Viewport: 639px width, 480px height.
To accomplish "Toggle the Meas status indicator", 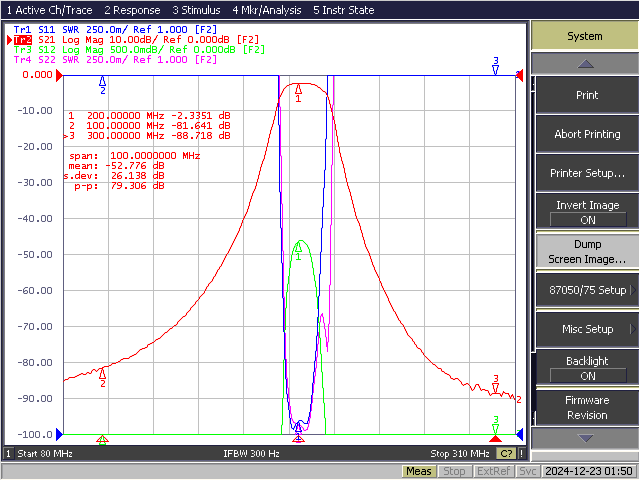I will [419, 471].
